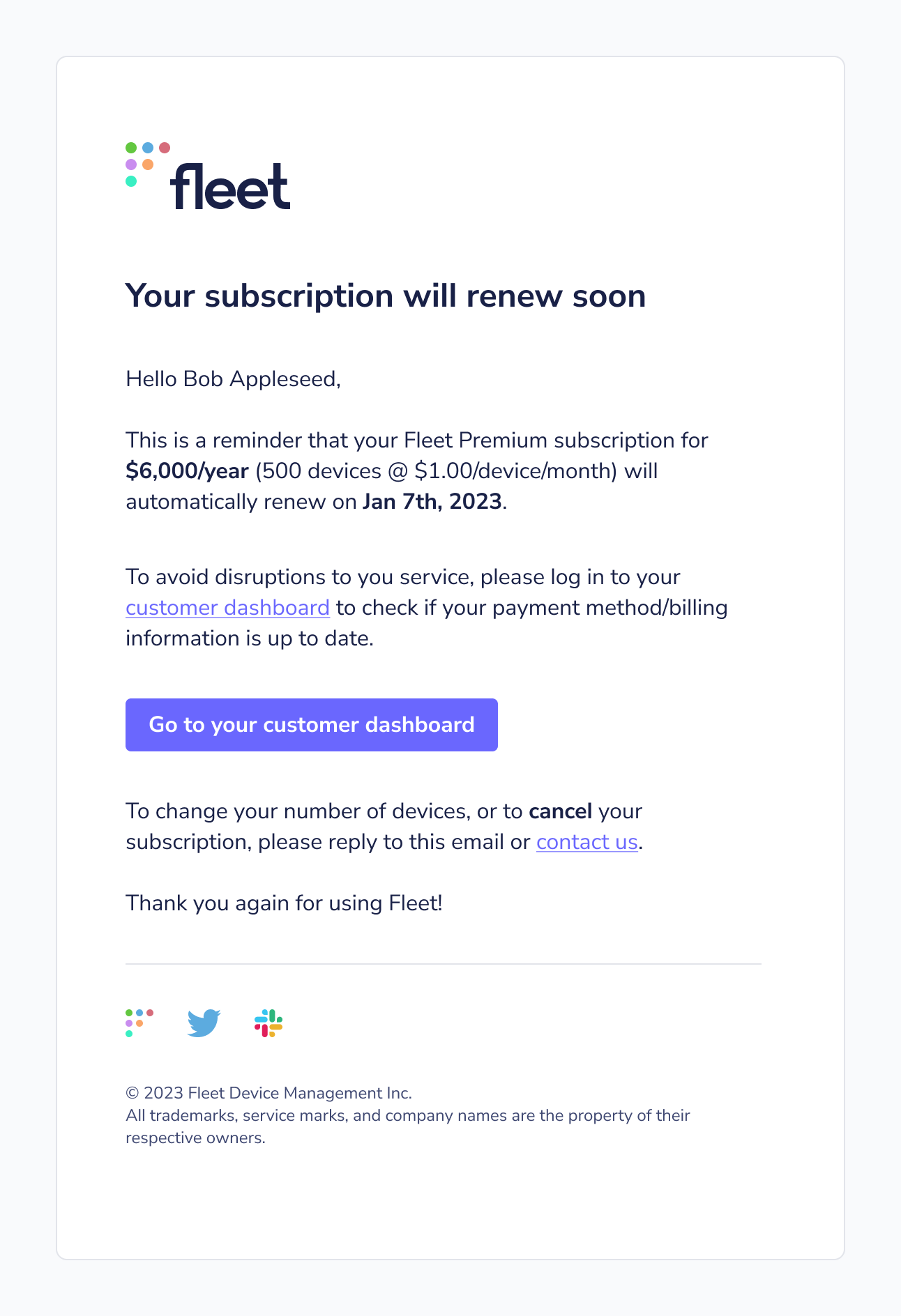Click the copyright line '© 2023 Fleet Device Management Inc.'

(268, 1093)
